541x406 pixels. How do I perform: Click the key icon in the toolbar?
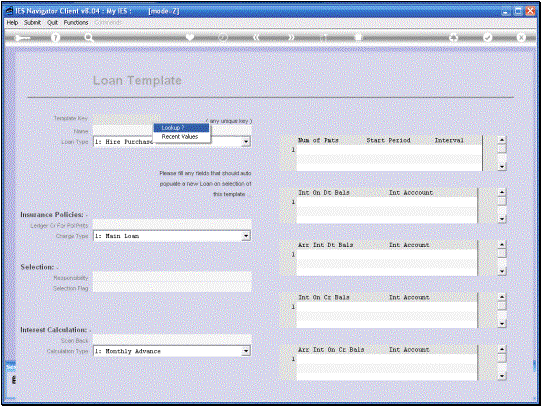pos(22,38)
